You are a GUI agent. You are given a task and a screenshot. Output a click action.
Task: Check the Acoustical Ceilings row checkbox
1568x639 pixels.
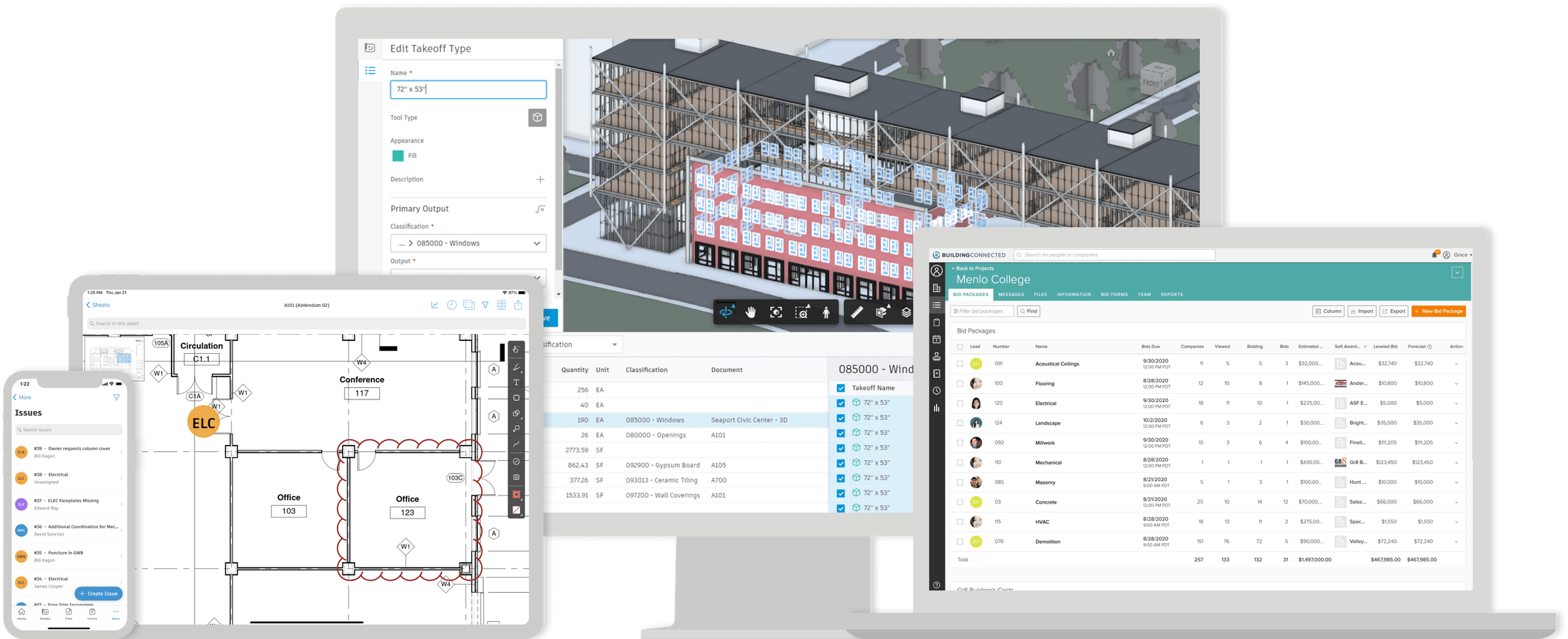click(960, 364)
